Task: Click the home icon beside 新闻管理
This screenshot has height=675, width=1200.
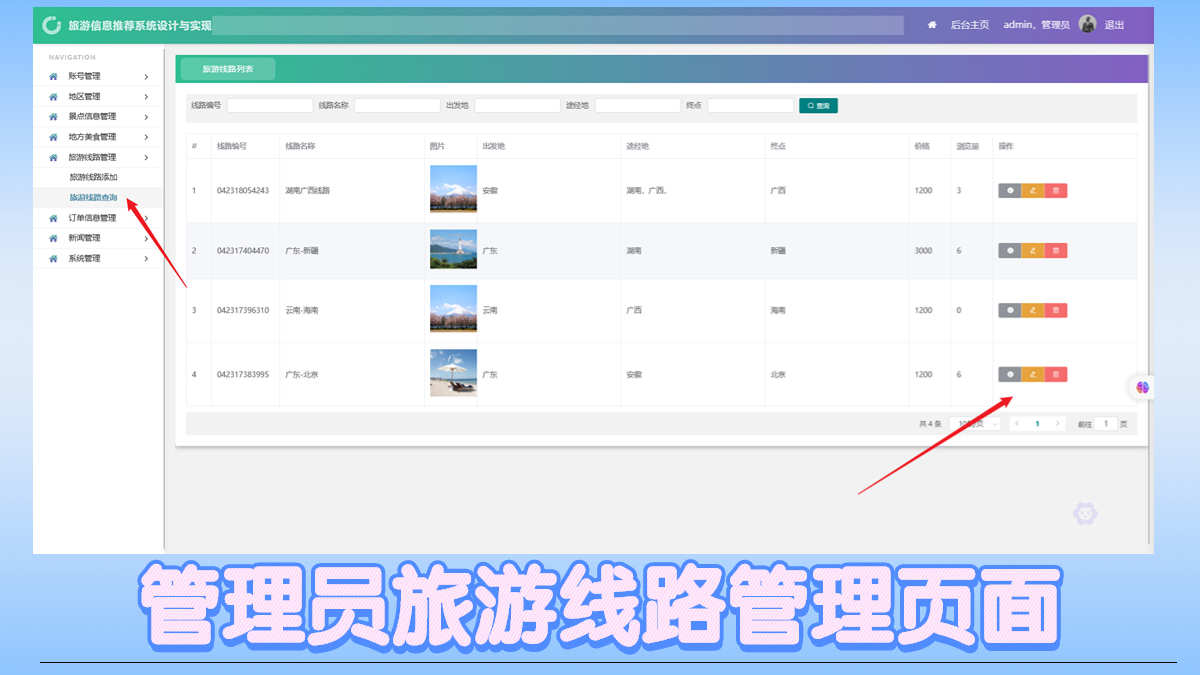Action: pyautogui.click(x=53, y=238)
